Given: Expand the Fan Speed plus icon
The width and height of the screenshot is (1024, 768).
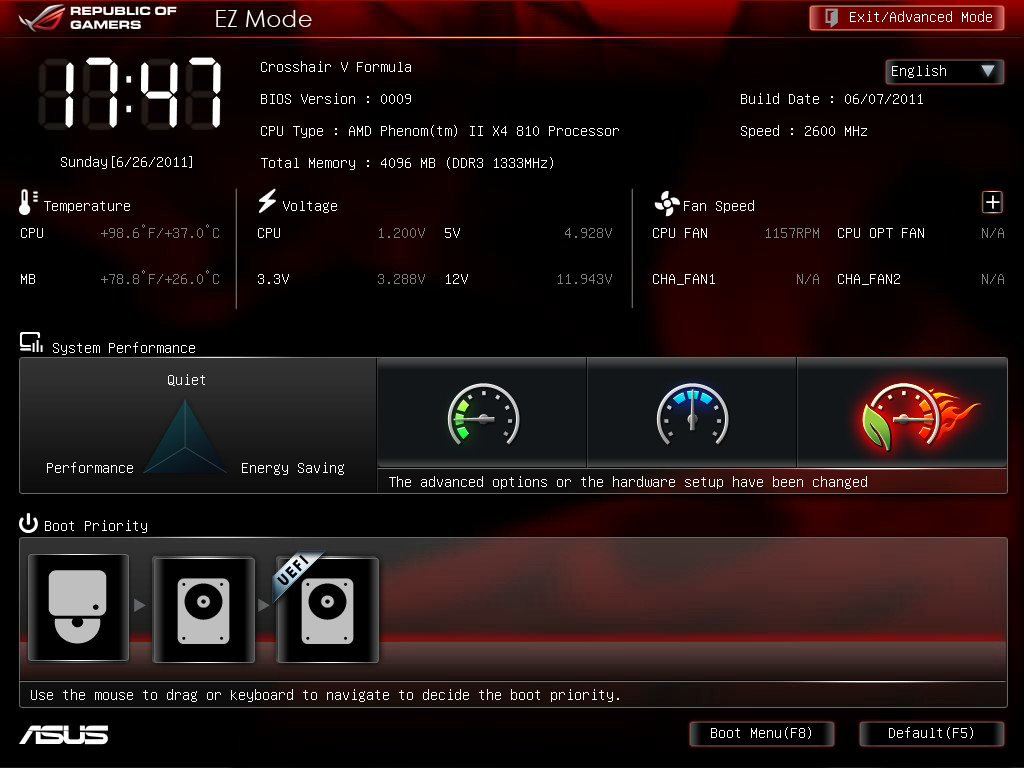Looking at the screenshot, I should click(992, 202).
